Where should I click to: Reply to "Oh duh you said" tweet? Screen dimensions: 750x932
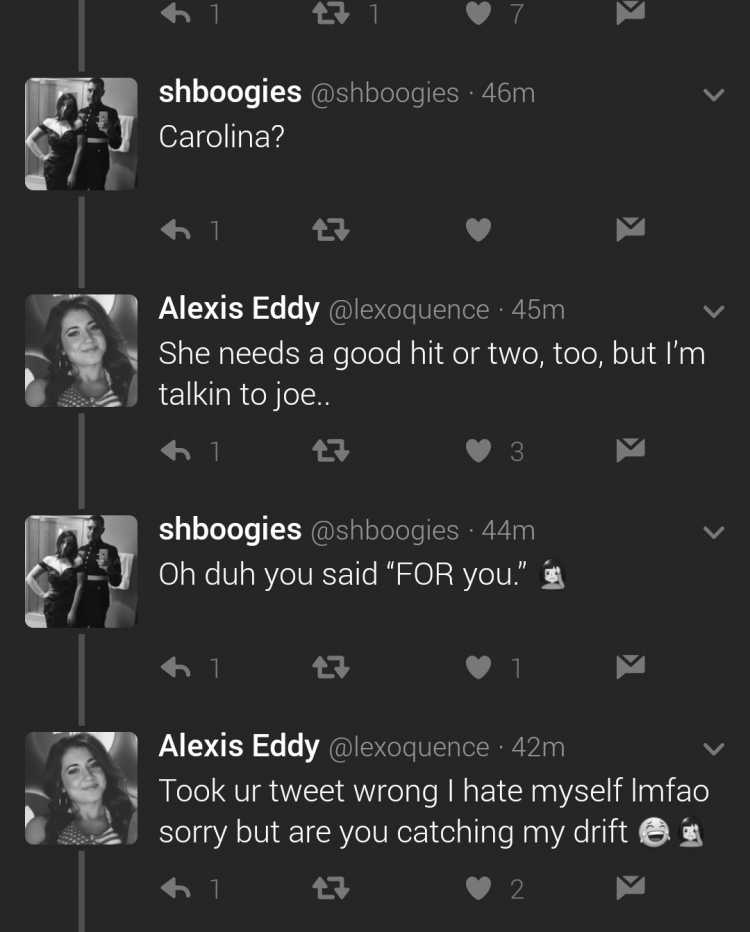pos(176,668)
